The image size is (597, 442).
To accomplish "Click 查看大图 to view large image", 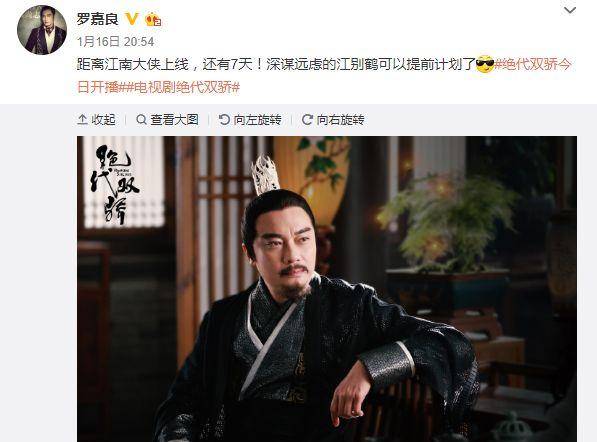I will tap(168, 120).
